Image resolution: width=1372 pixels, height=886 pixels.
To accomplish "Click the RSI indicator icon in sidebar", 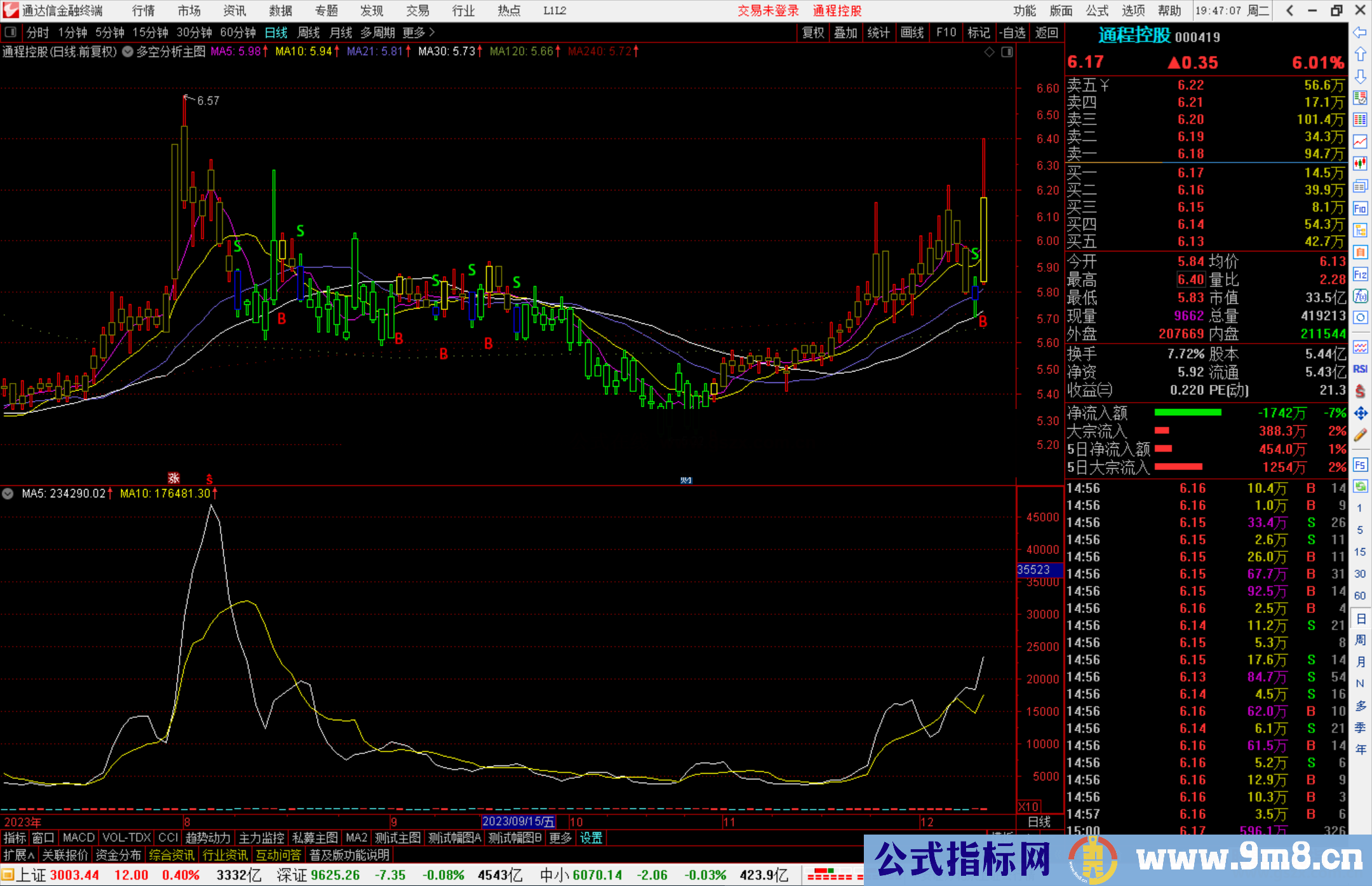I will tap(1360, 368).
